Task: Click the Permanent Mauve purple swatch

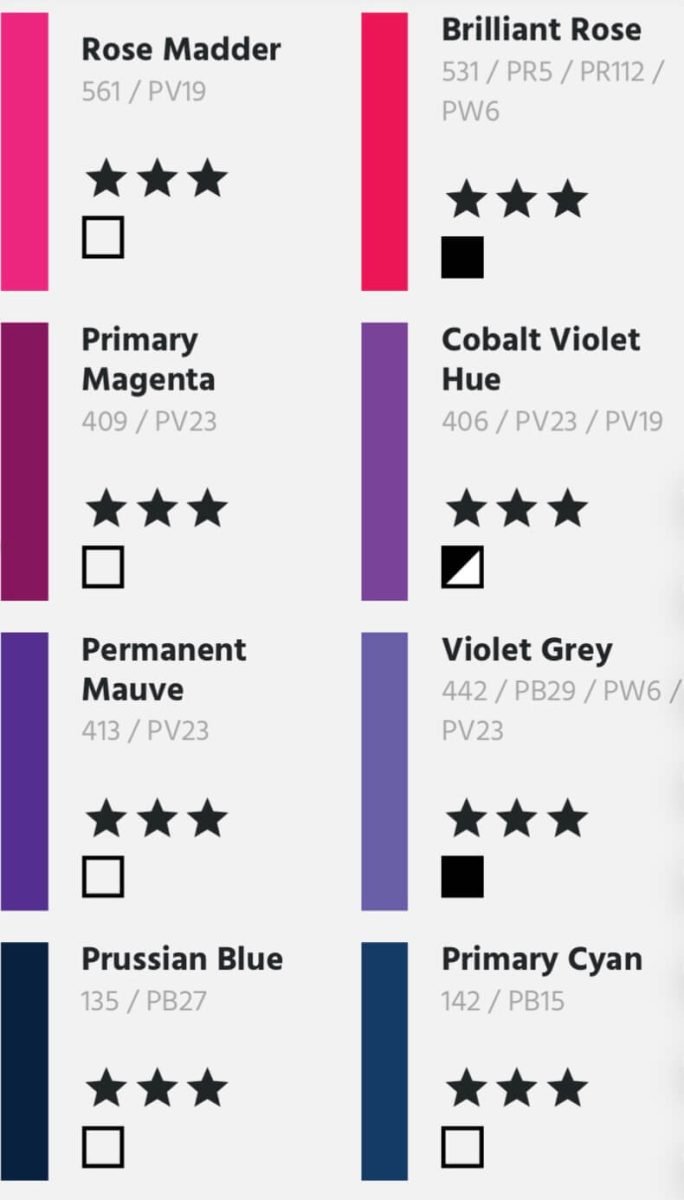Action: point(24,770)
